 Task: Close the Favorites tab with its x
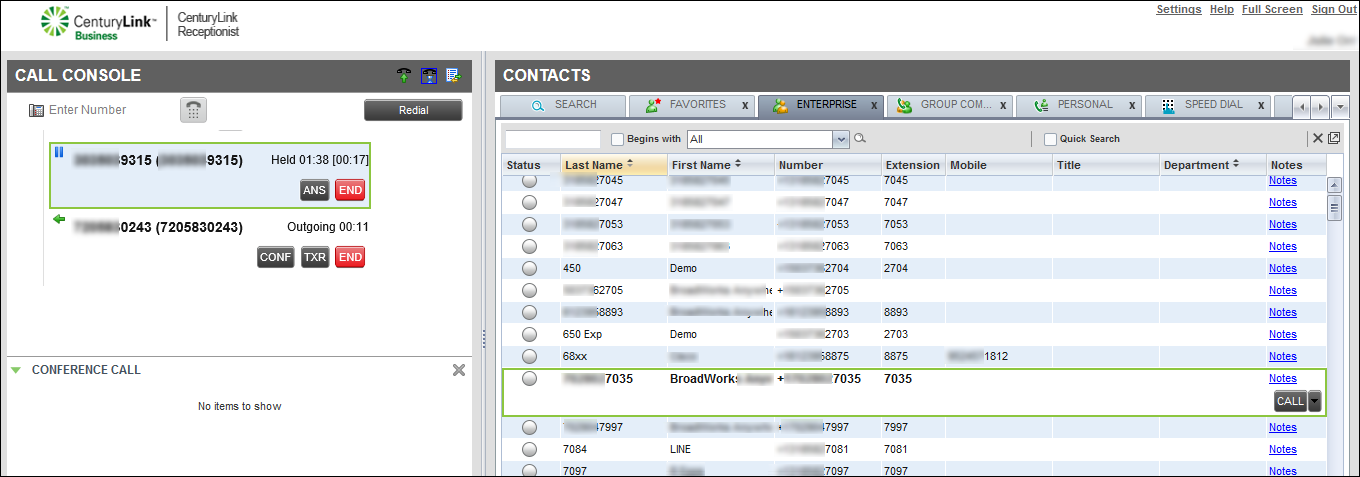pyautogui.click(x=744, y=105)
